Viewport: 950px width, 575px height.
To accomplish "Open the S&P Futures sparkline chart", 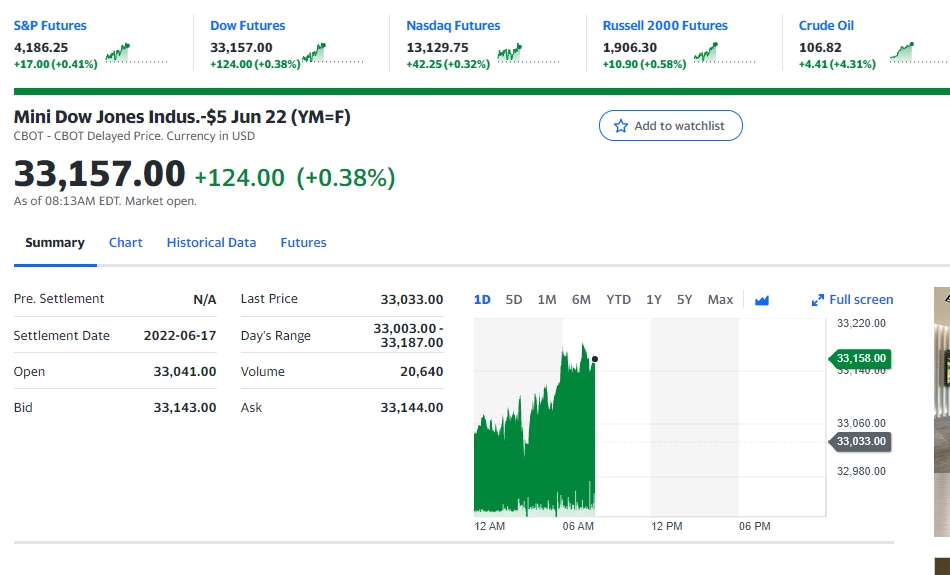I will [136, 53].
